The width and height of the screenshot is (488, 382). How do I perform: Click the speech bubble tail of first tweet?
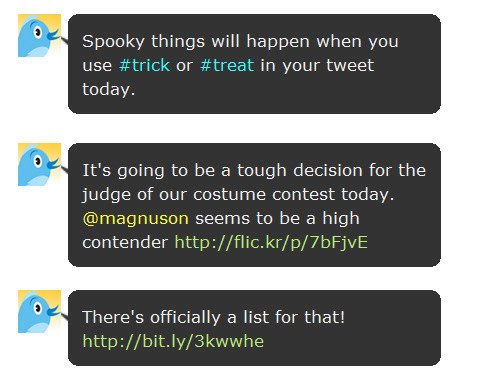[x=65, y=41]
